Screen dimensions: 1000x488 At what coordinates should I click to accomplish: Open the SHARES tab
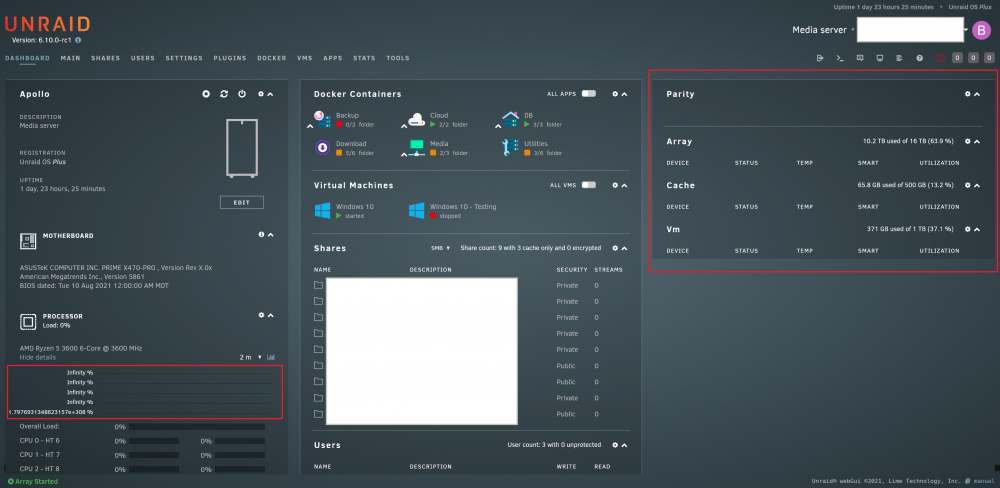tap(105, 58)
